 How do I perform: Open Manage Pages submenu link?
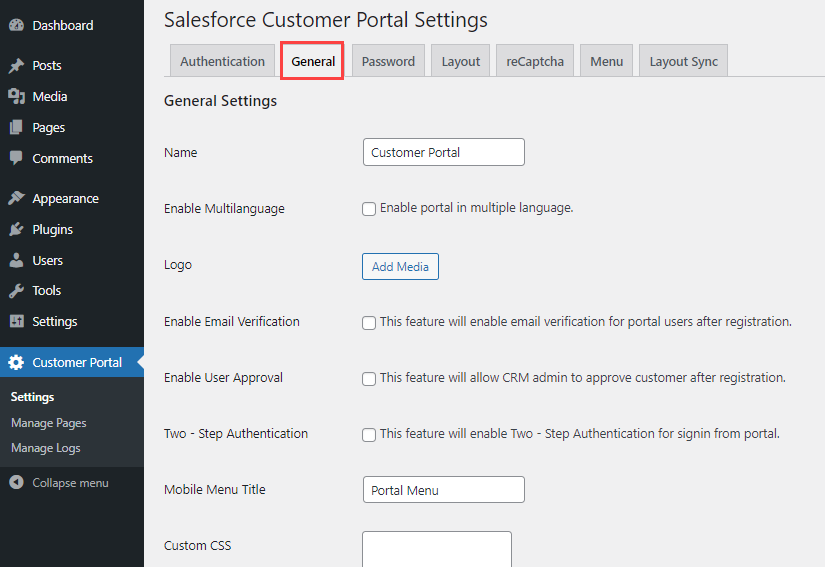point(49,423)
